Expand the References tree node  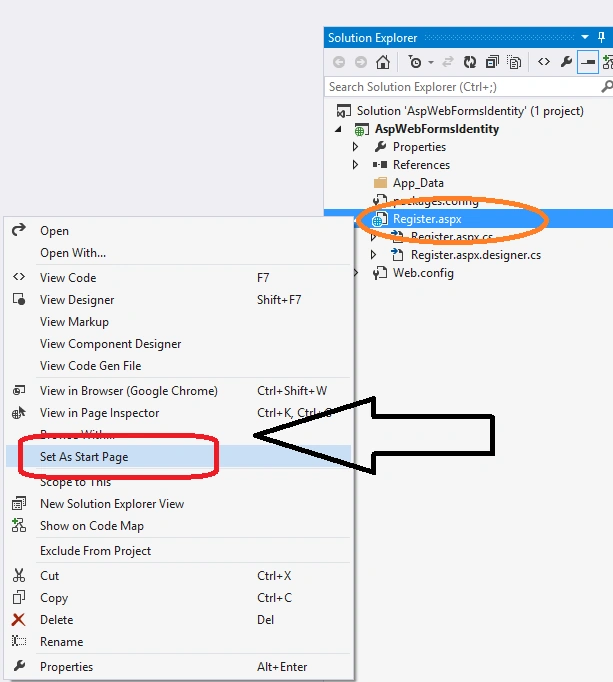[x=355, y=165]
